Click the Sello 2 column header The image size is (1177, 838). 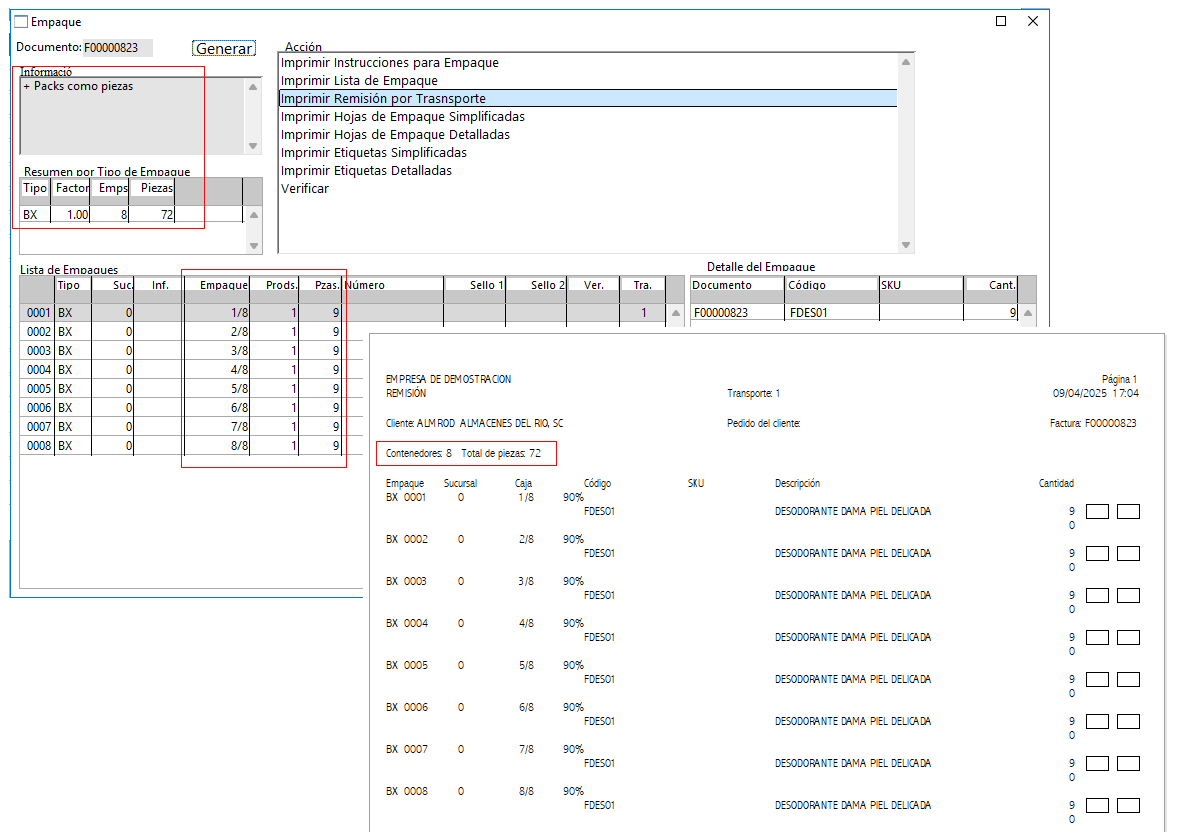536,285
